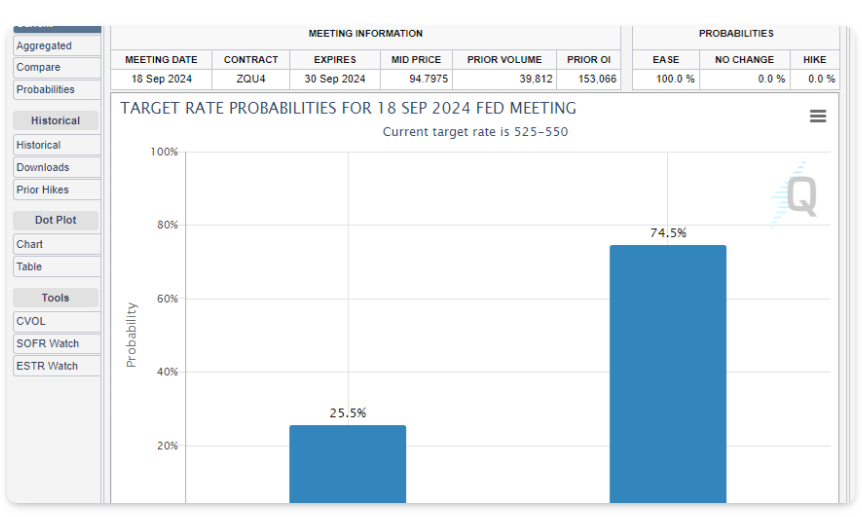Open the Dot Plot Table item
This screenshot has width=862, height=517.
coord(56,267)
